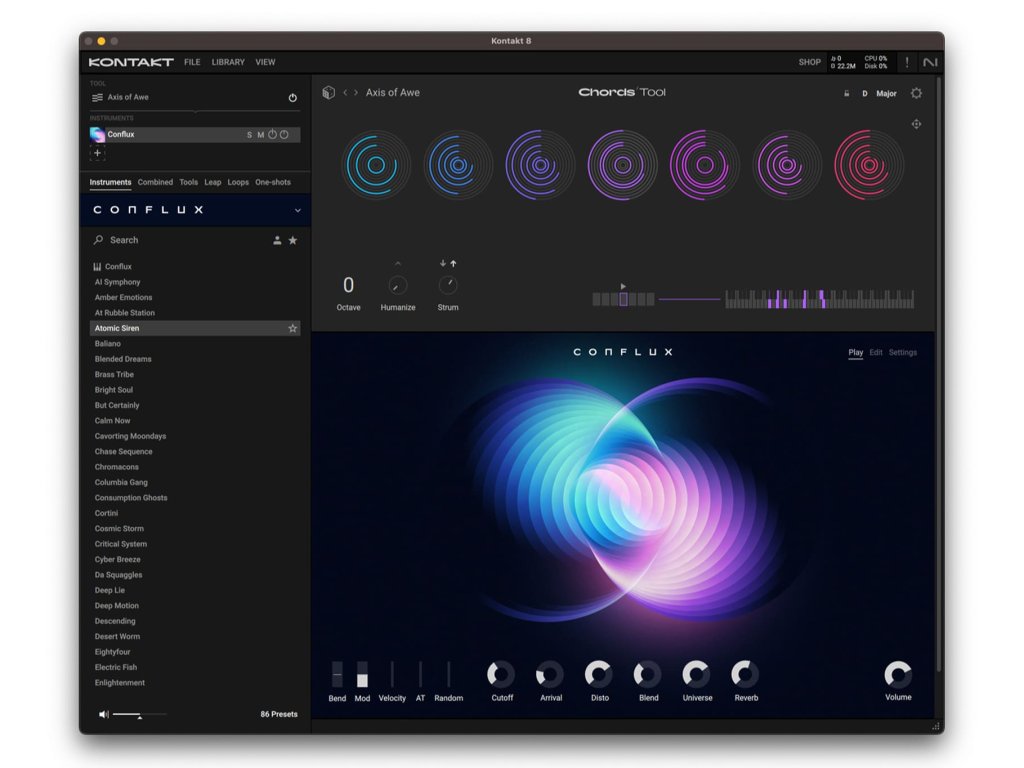Switch to the Loops tab
1024x768 pixels.
[x=238, y=182]
